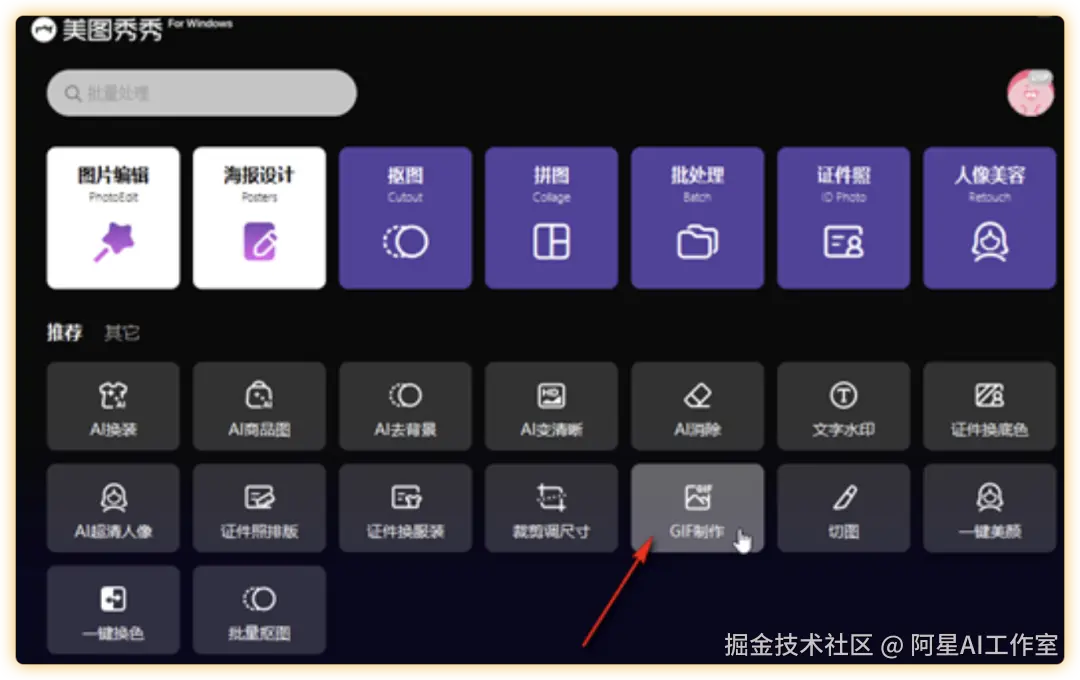Click the search field showing 批量处理
This screenshot has height=680, width=1080.
[x=200, y=92]
